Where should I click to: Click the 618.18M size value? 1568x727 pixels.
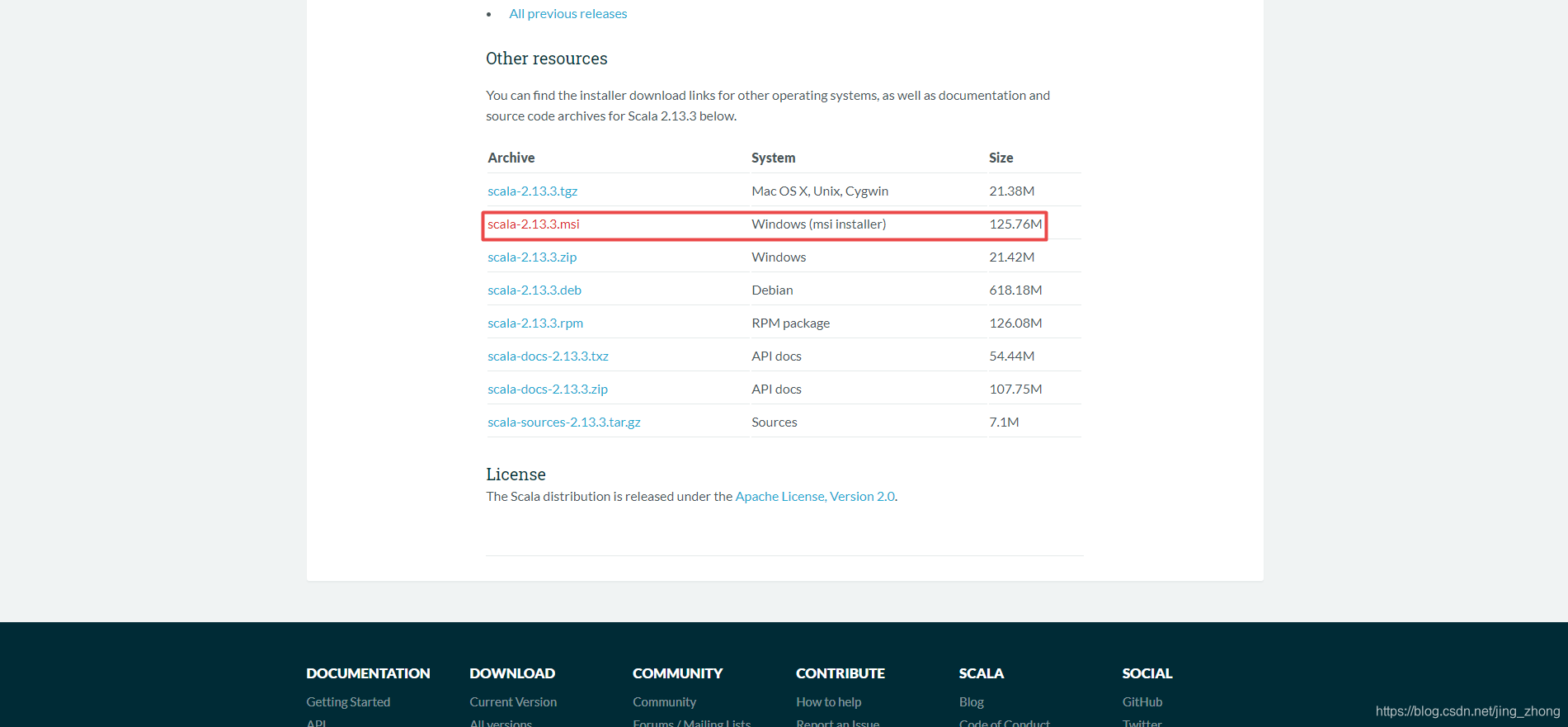[x=1015, y=290]
